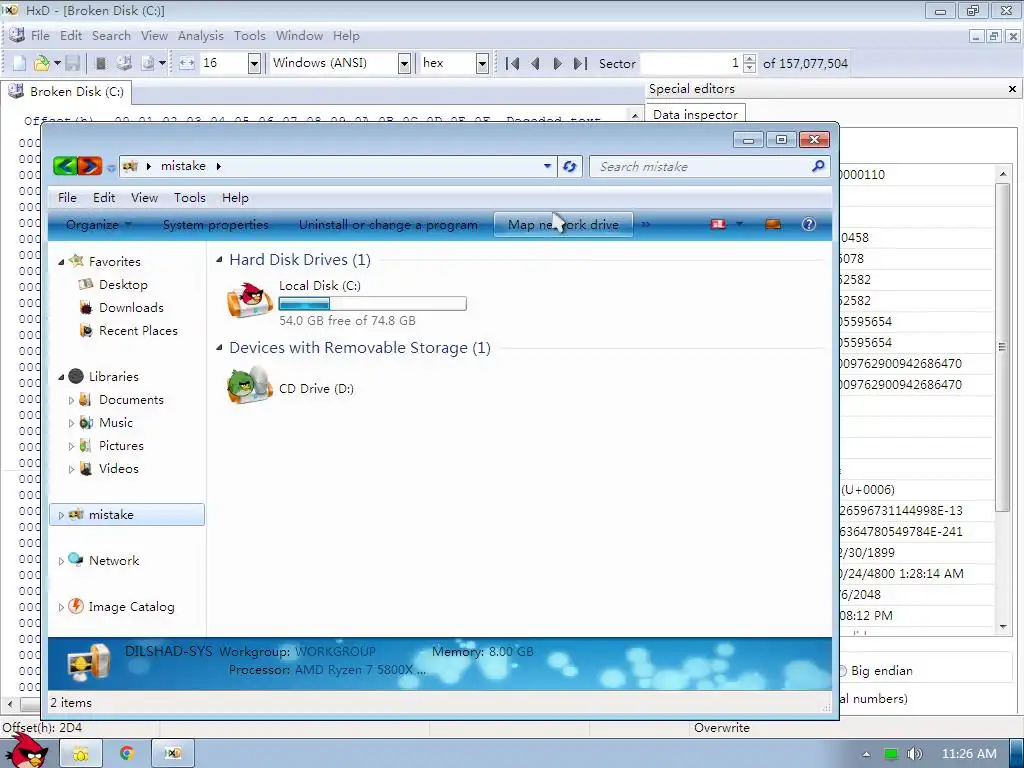The height and width of the screenshot is (768, 1024).
Task: Refresh the Explorer address bar
Action: (x=569, y=167)
